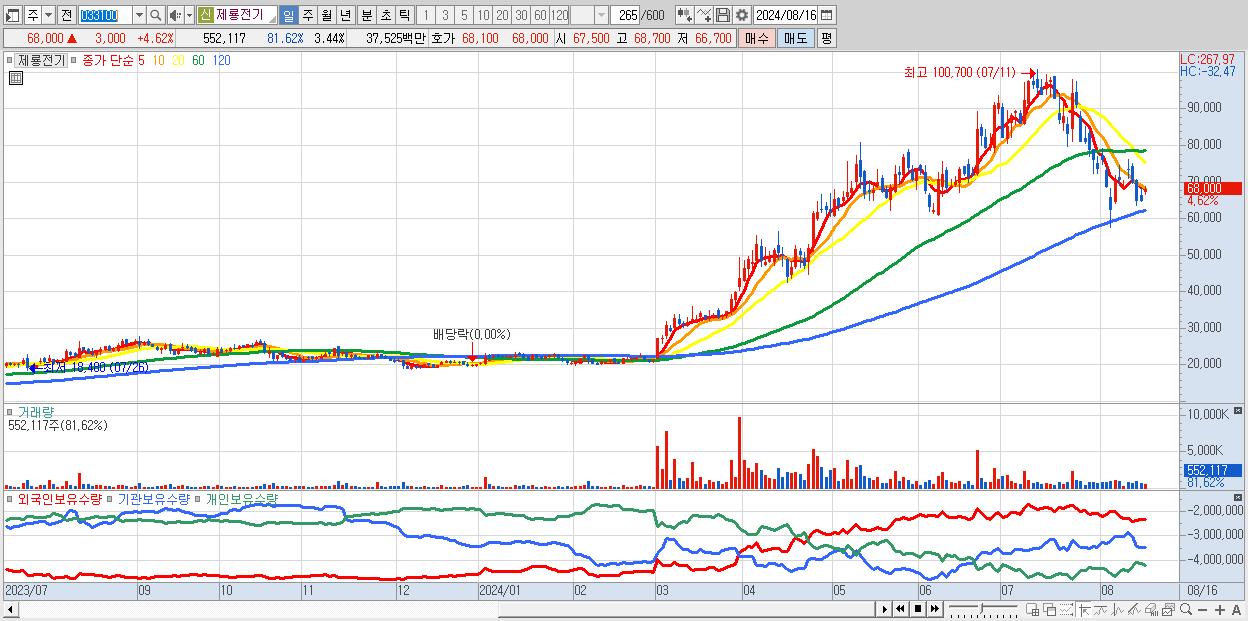Click the green 신 badge before stock name
1248x621 pixels.
[205, 15]
